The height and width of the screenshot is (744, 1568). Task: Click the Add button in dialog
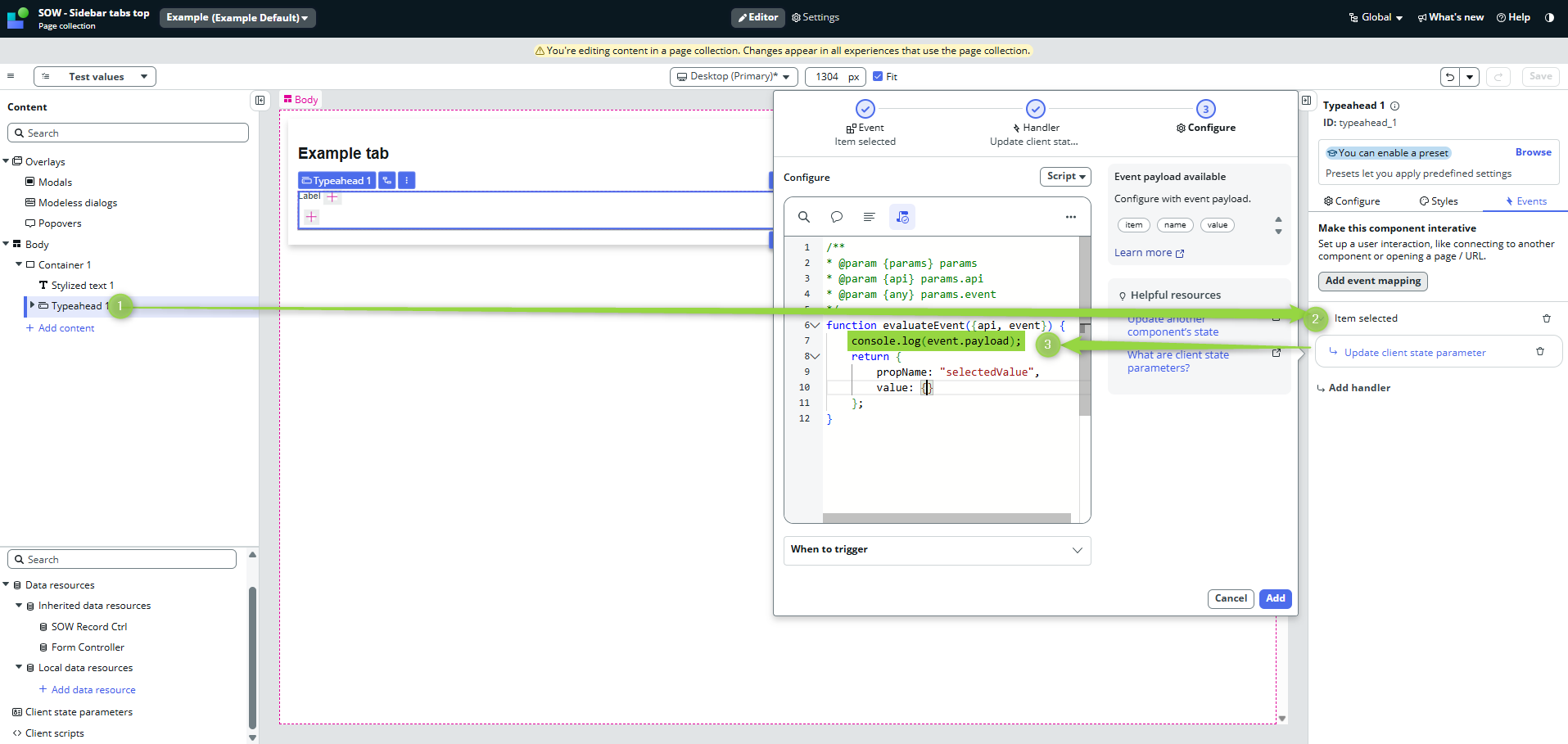tap(1275, 598)
